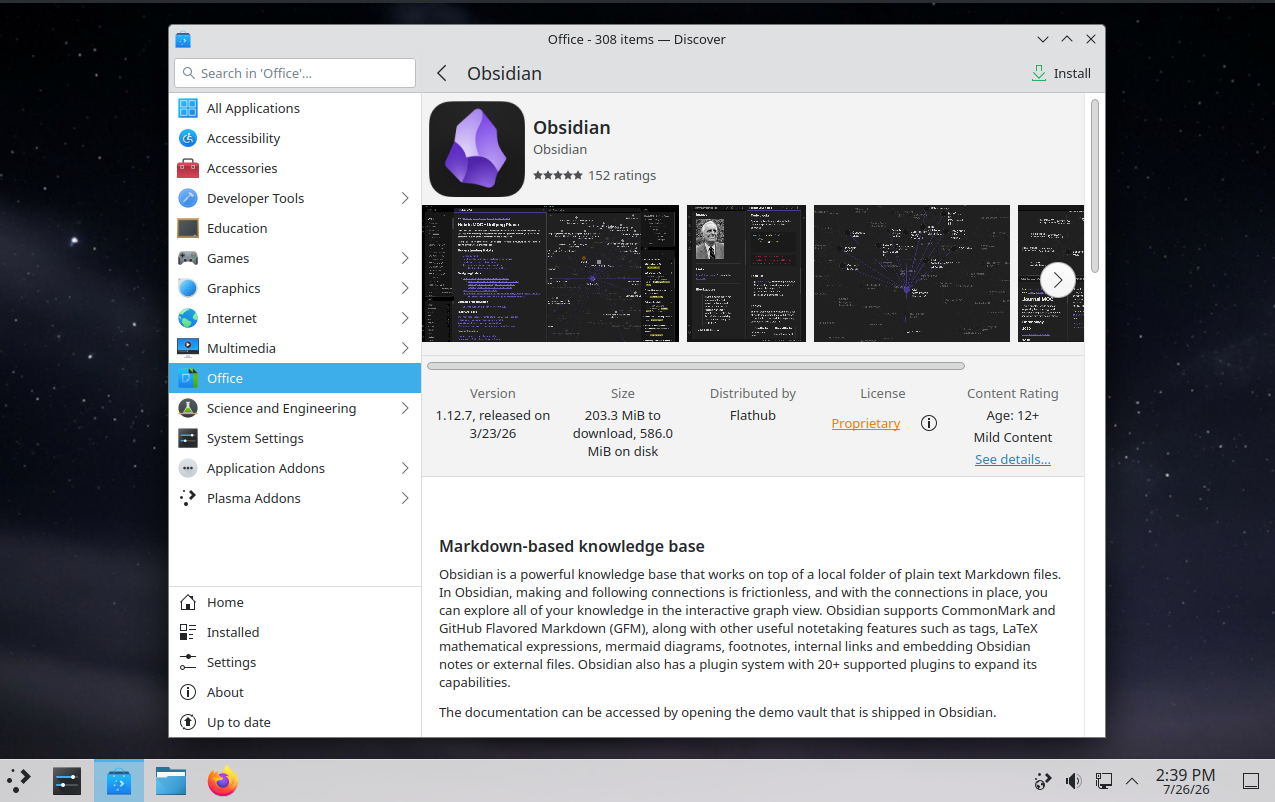Click the network tray icon
This screenshot has width=1275, height=802.
click(1104, 781)
